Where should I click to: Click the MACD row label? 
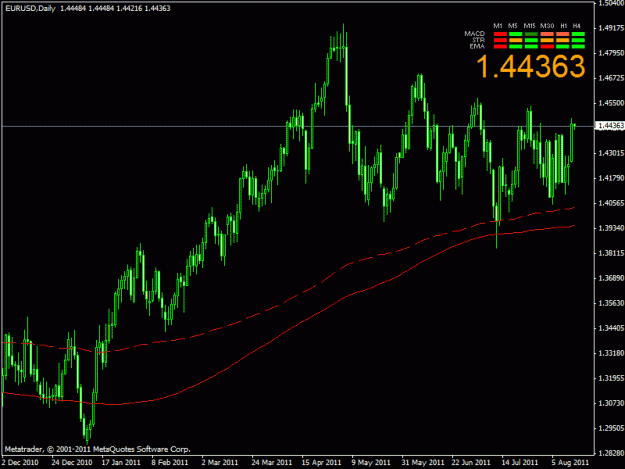pyautogui.click(x=475, y=34)
